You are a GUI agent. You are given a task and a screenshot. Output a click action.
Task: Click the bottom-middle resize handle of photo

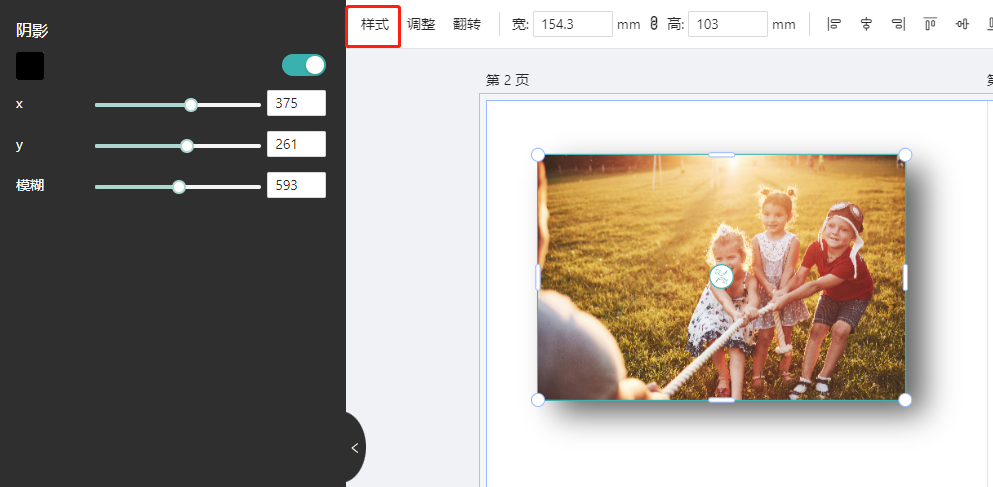click(x=721, y=400)
